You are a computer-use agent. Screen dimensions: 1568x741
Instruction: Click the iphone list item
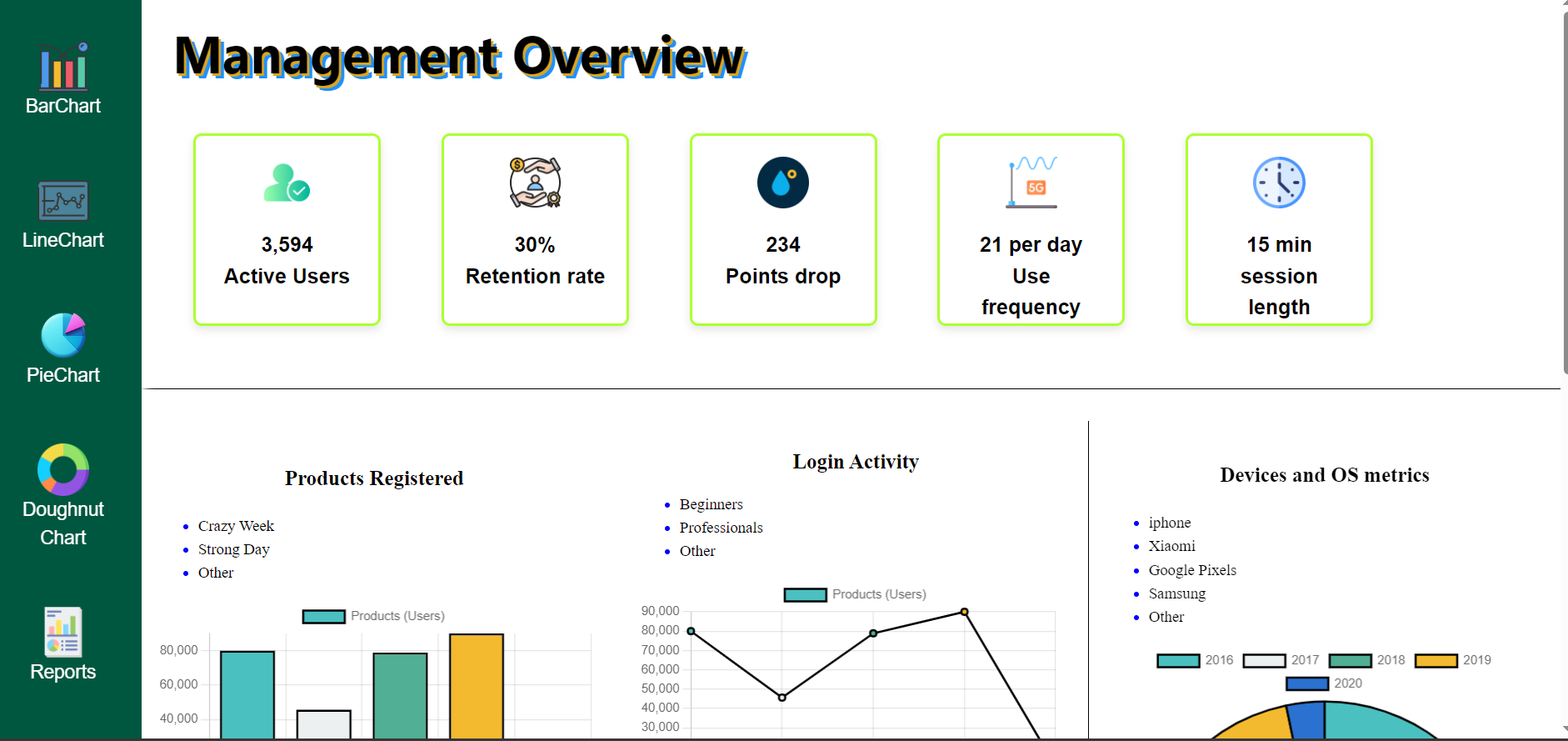[x=1170, y=523]
